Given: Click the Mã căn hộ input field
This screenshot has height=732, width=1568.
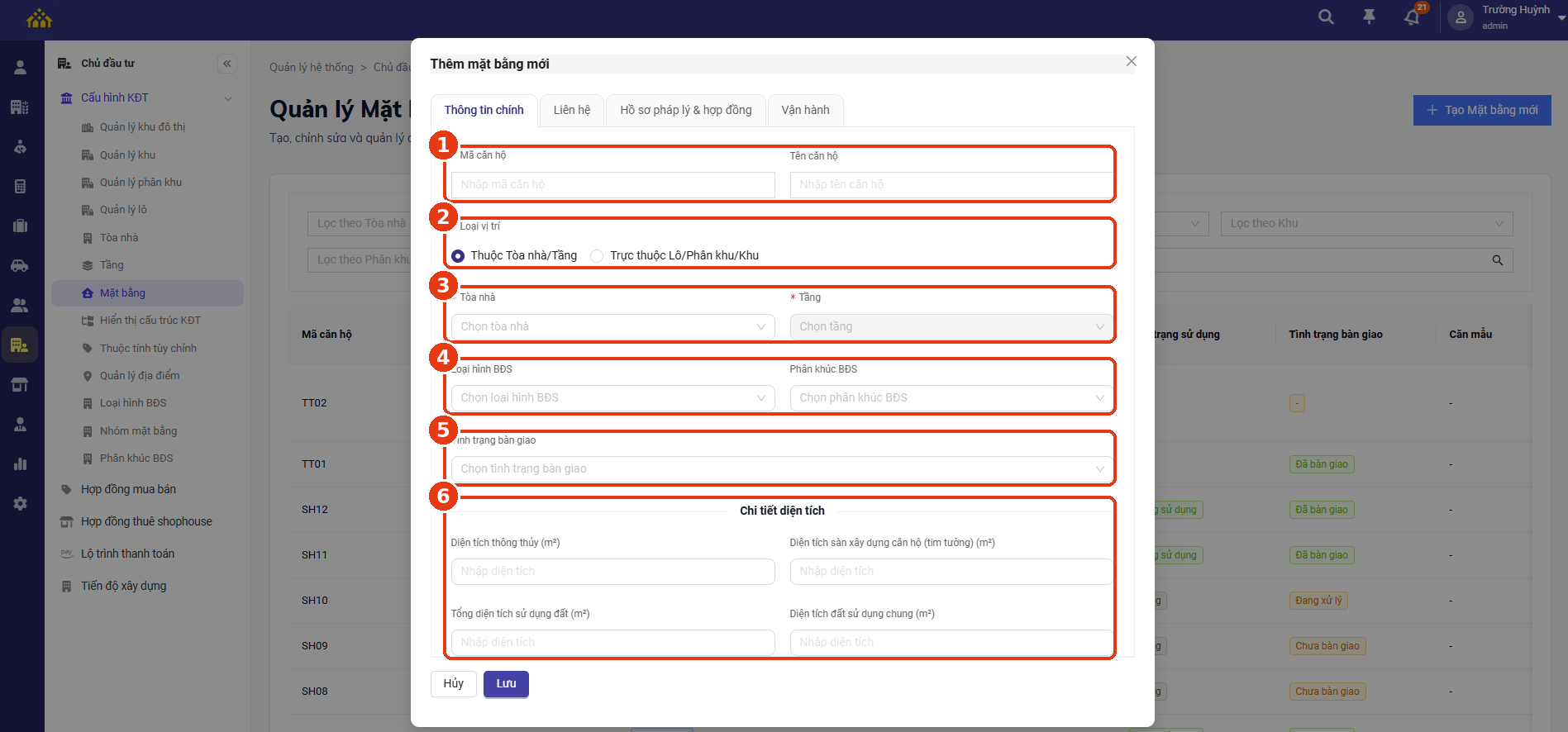Looking at the screenshot, I should (x=613, y=184).
